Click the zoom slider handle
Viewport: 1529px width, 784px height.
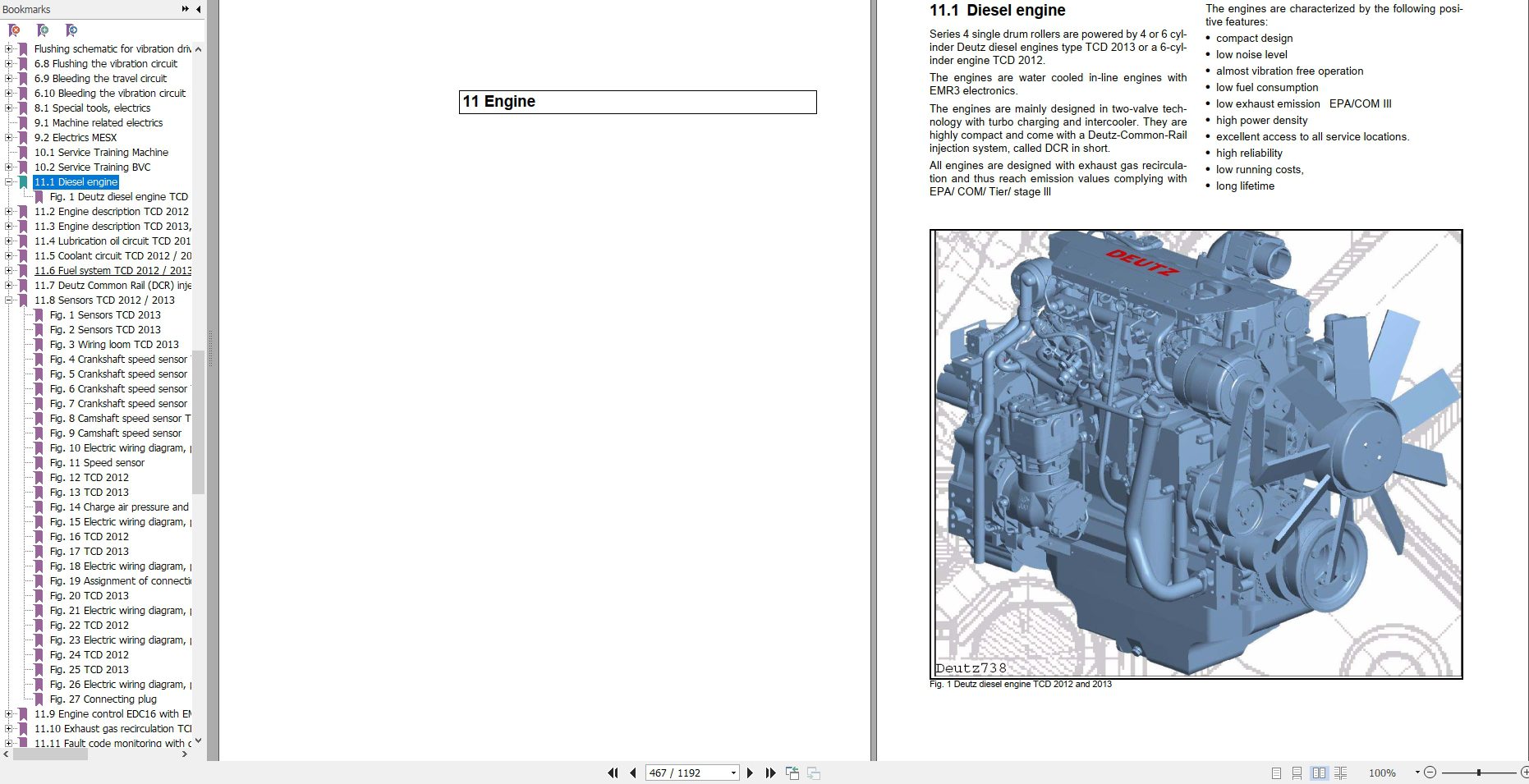point(1479,773)
